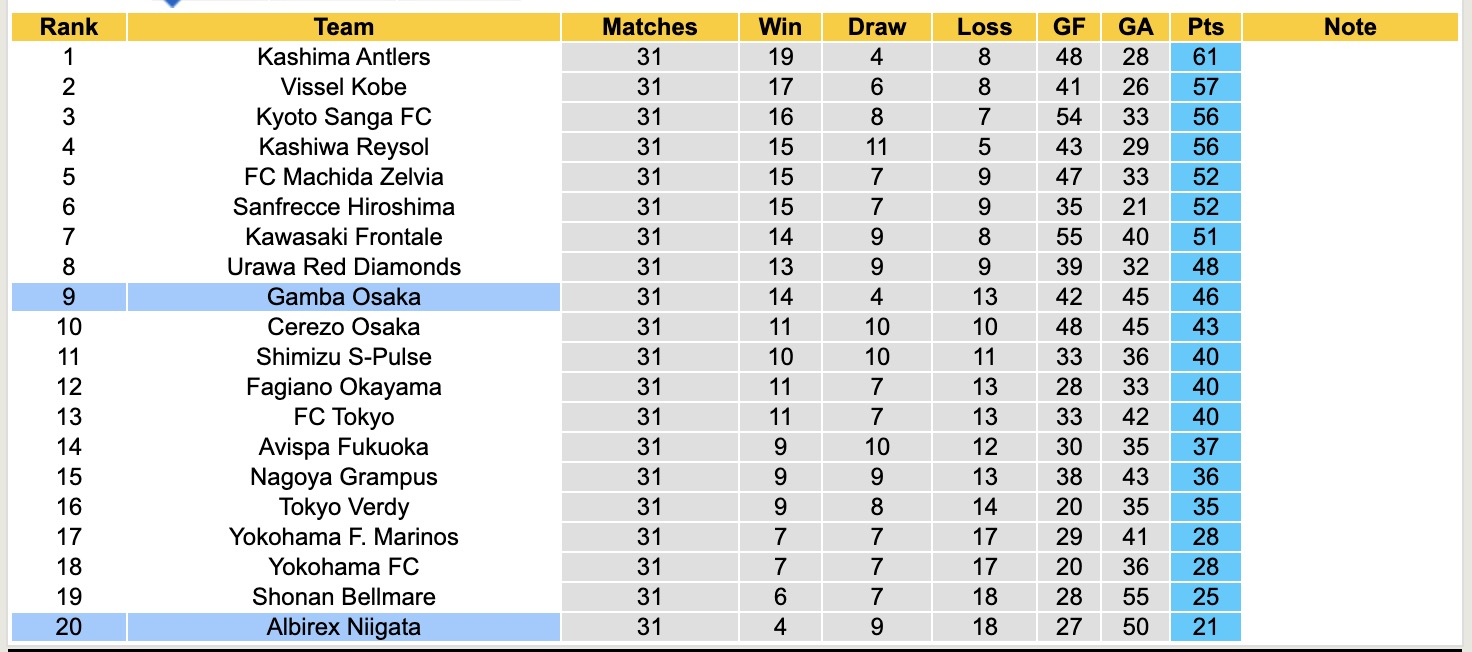The image size is (1472, 652).
Task: Click the Urawa Red Diamonds team name
Action: coord(343,267)
